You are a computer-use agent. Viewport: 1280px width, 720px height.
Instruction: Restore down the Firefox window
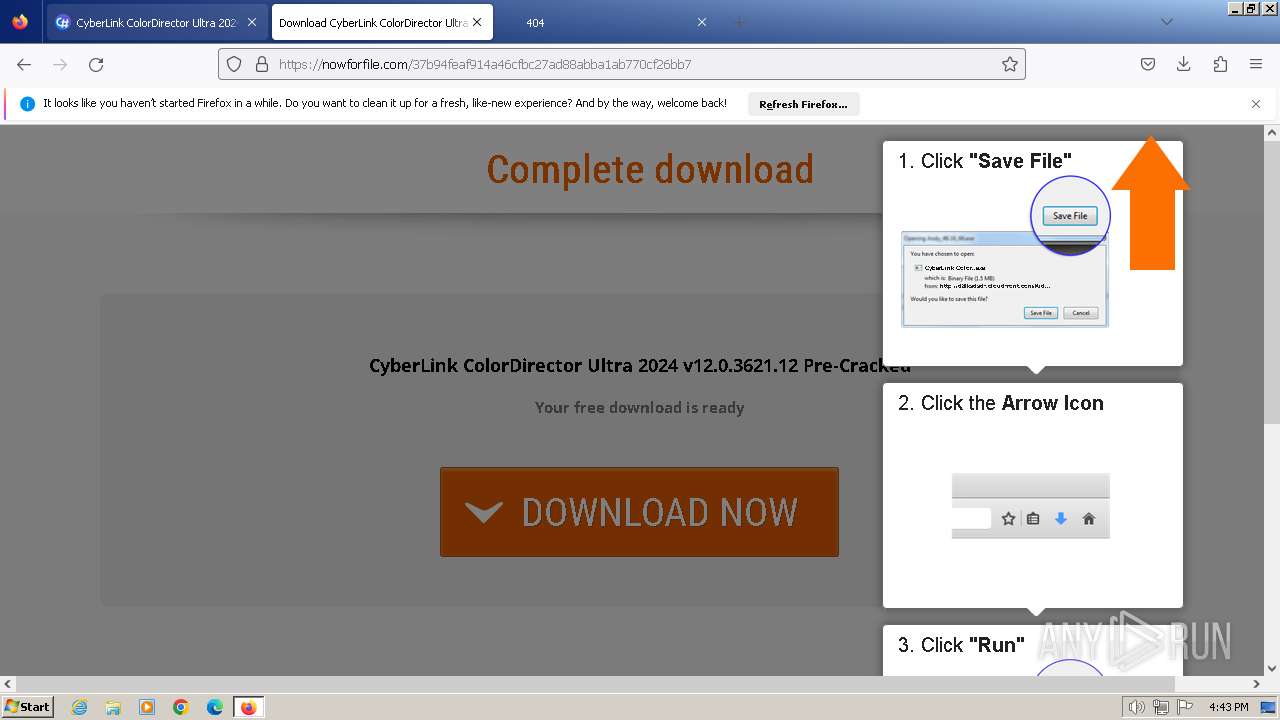coord(1251,8)
